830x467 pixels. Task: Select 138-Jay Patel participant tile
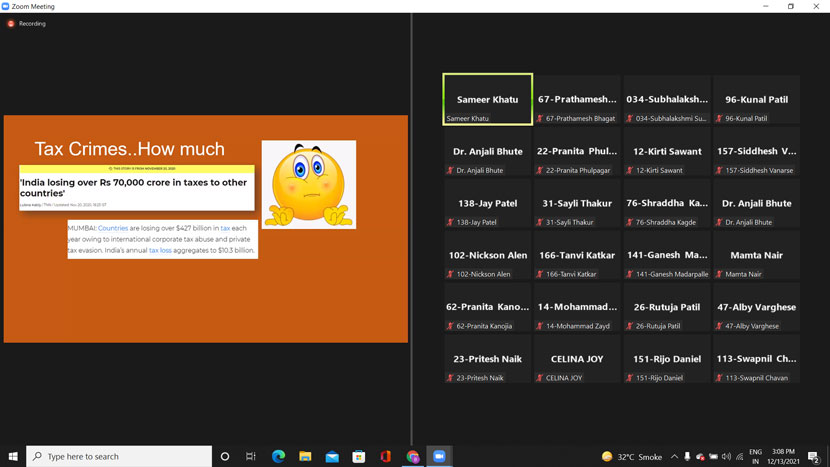pyautogui.click(x=488, y=203)
